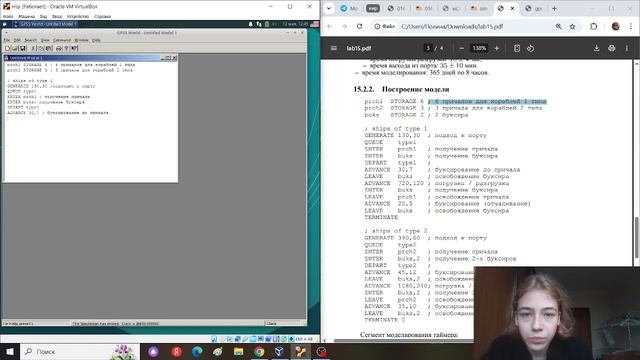Open VirtualBox Машина menu

[27, 16]
